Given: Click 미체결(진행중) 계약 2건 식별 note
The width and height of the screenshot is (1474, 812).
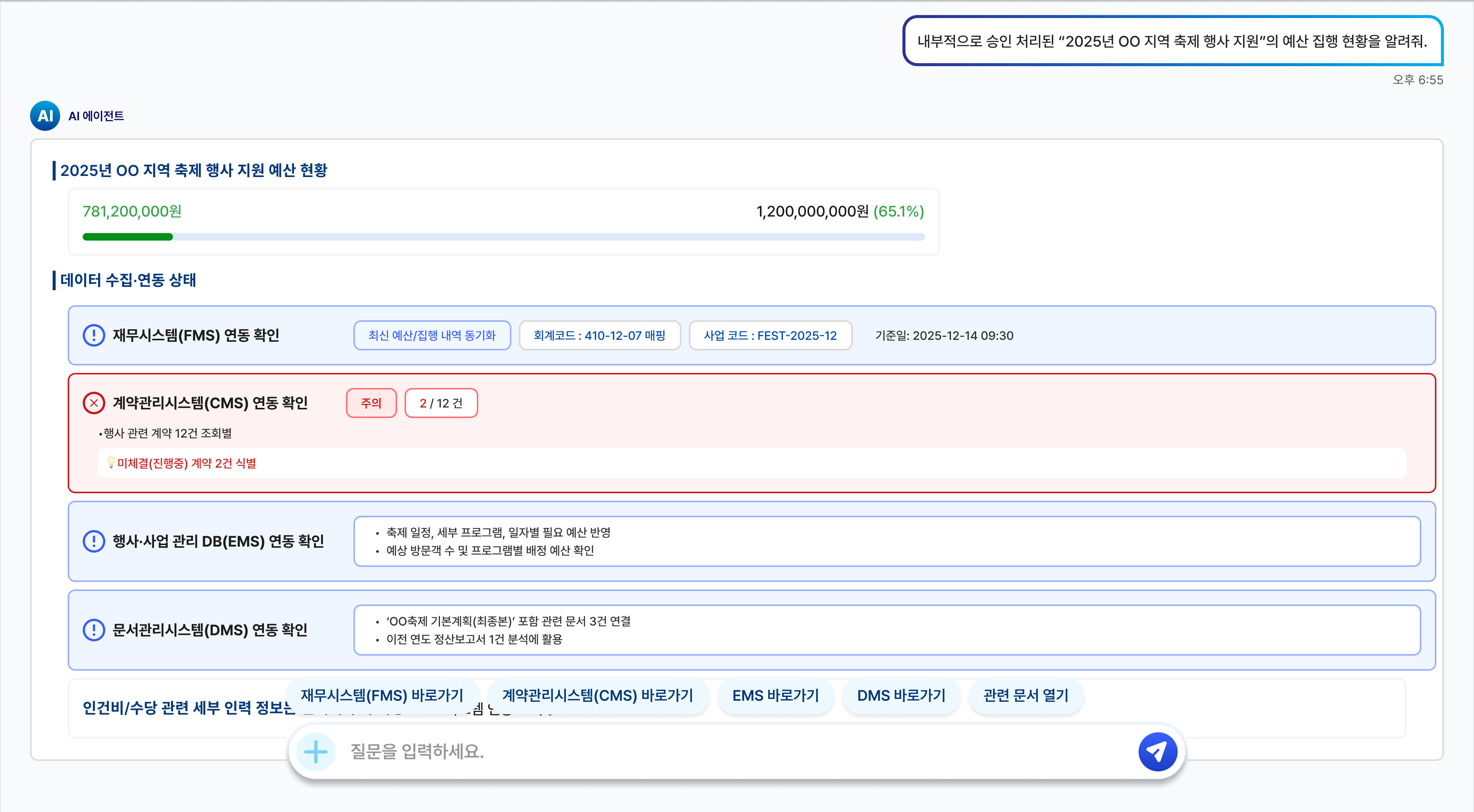Looking at the screenshot, I should pos(187,463).
